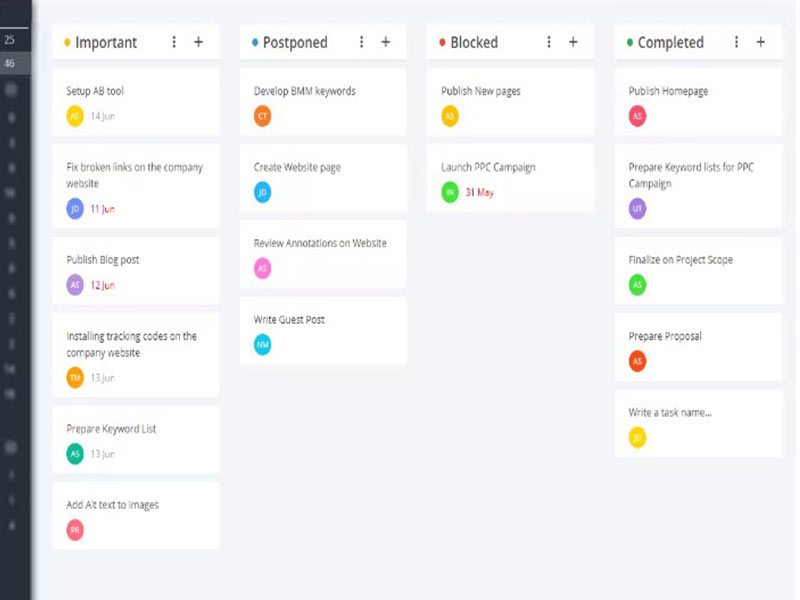Click the JD avatar on Create Website page card

pos(262,192)
